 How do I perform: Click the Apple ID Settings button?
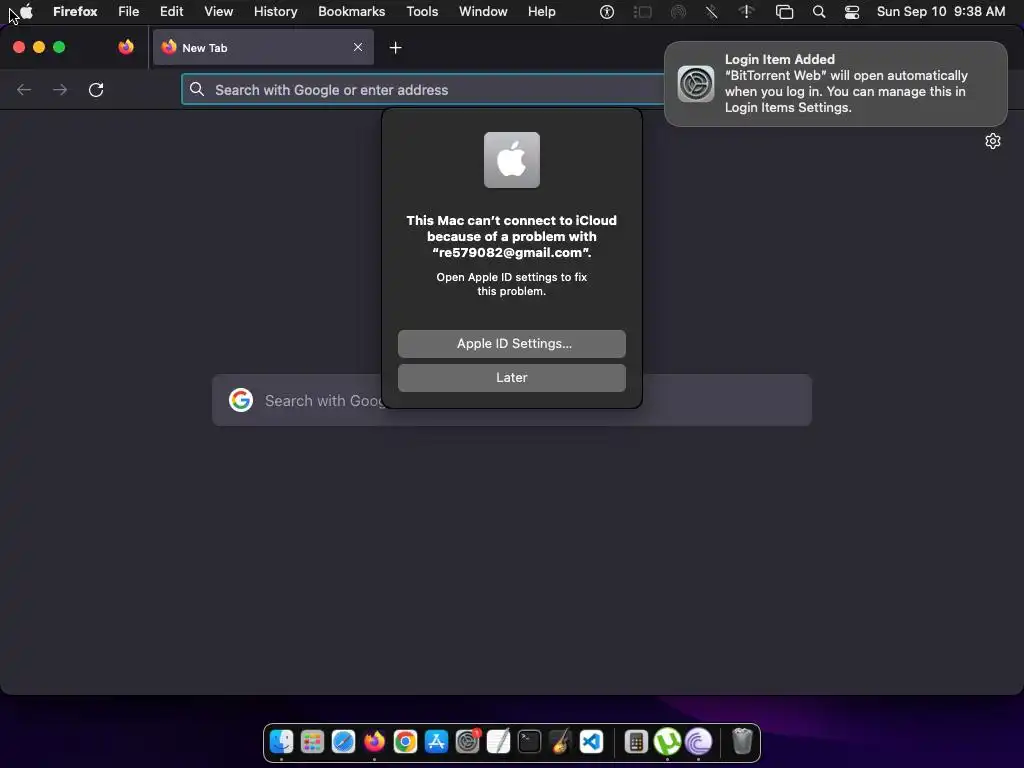(511, 344)
